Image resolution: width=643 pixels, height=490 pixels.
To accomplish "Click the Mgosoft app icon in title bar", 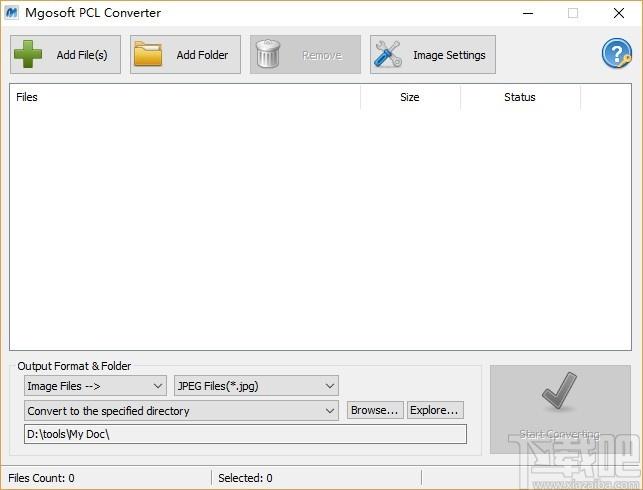I will (x=11, y=13).
